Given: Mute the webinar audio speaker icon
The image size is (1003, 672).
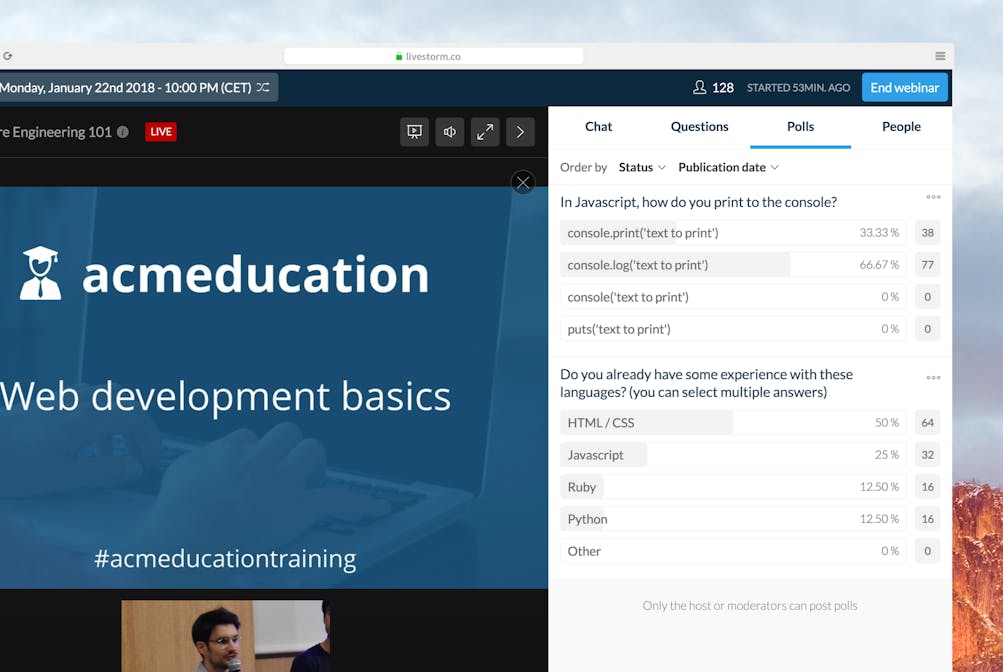Looking at the screenshot, I should [x=450, y=132].
